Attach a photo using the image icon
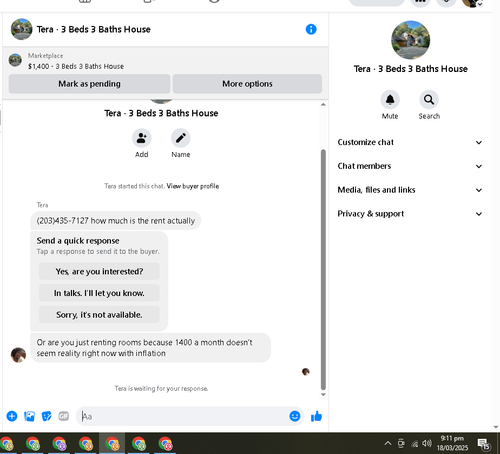The image size is (500, 454). coord(29,416)
